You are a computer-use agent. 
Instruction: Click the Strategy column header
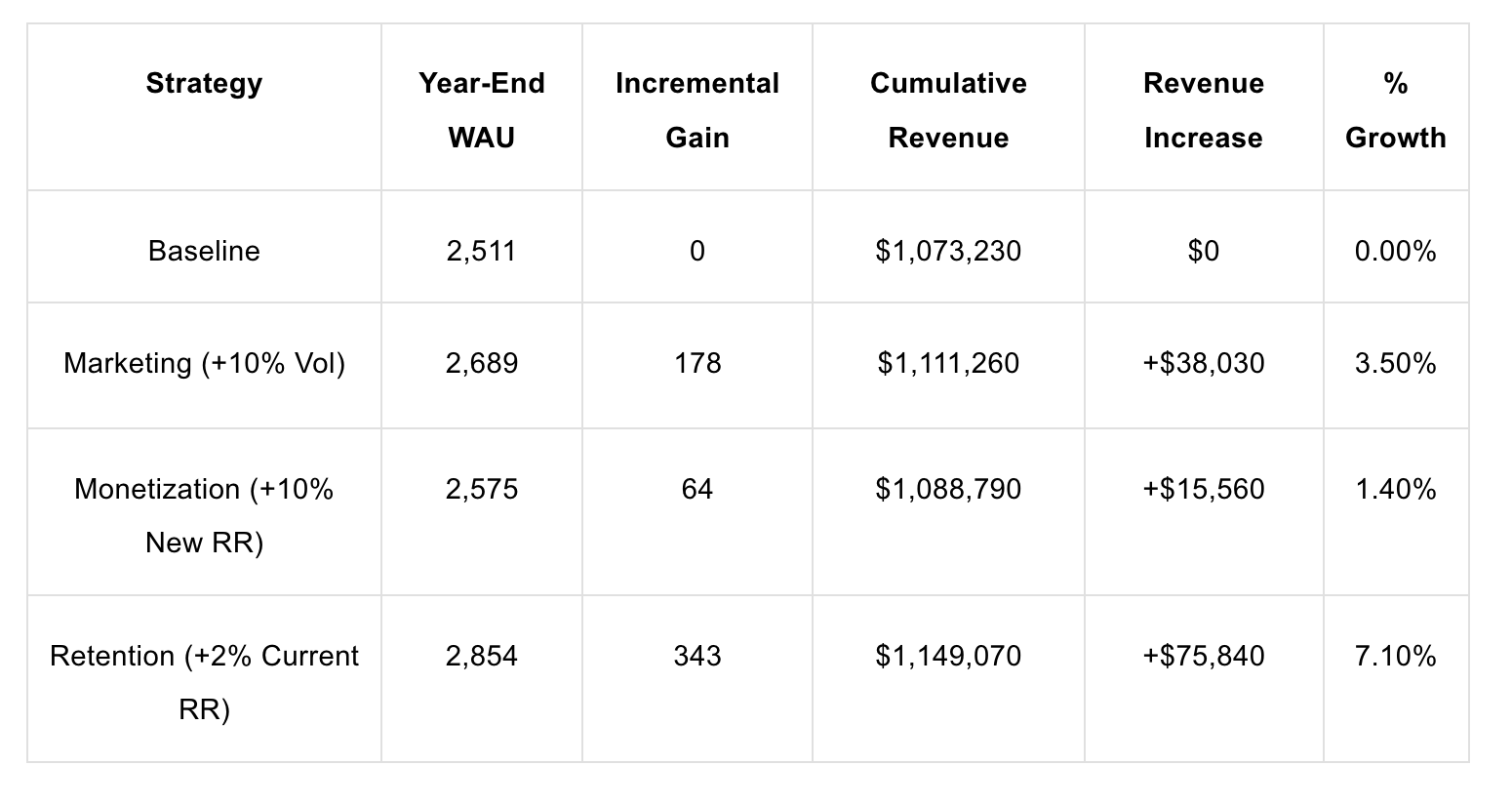click(x=204, y=84)
